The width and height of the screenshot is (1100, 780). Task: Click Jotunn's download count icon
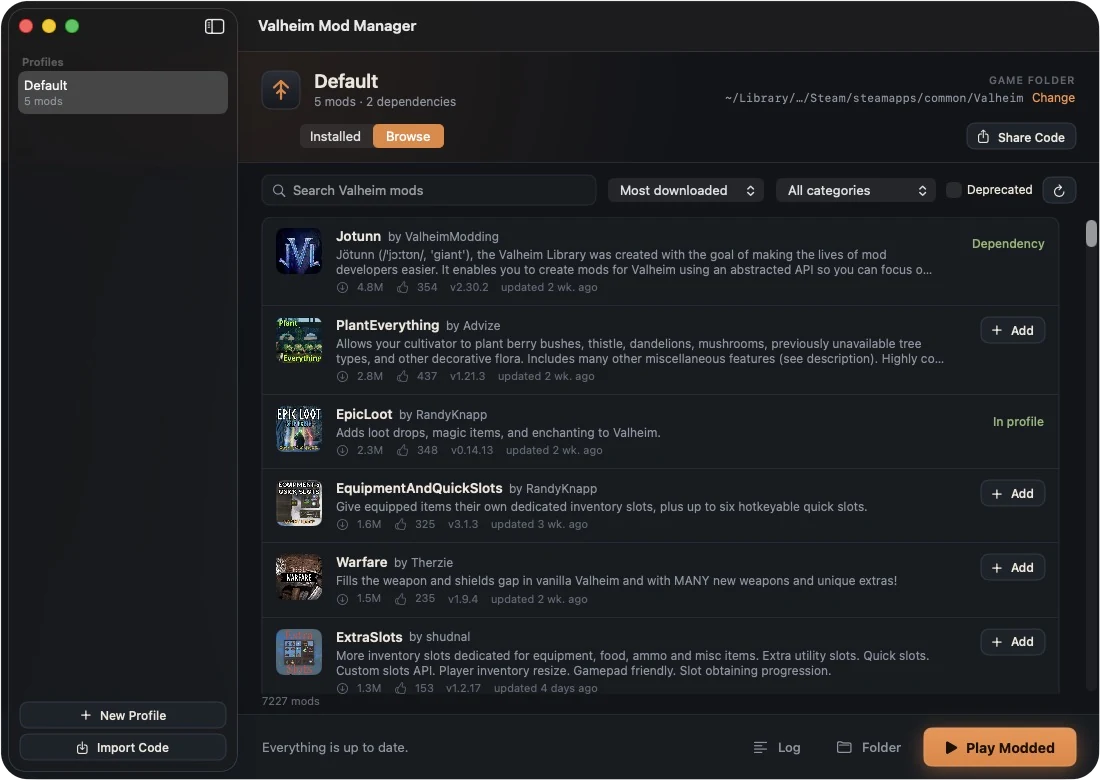(342, 288)
